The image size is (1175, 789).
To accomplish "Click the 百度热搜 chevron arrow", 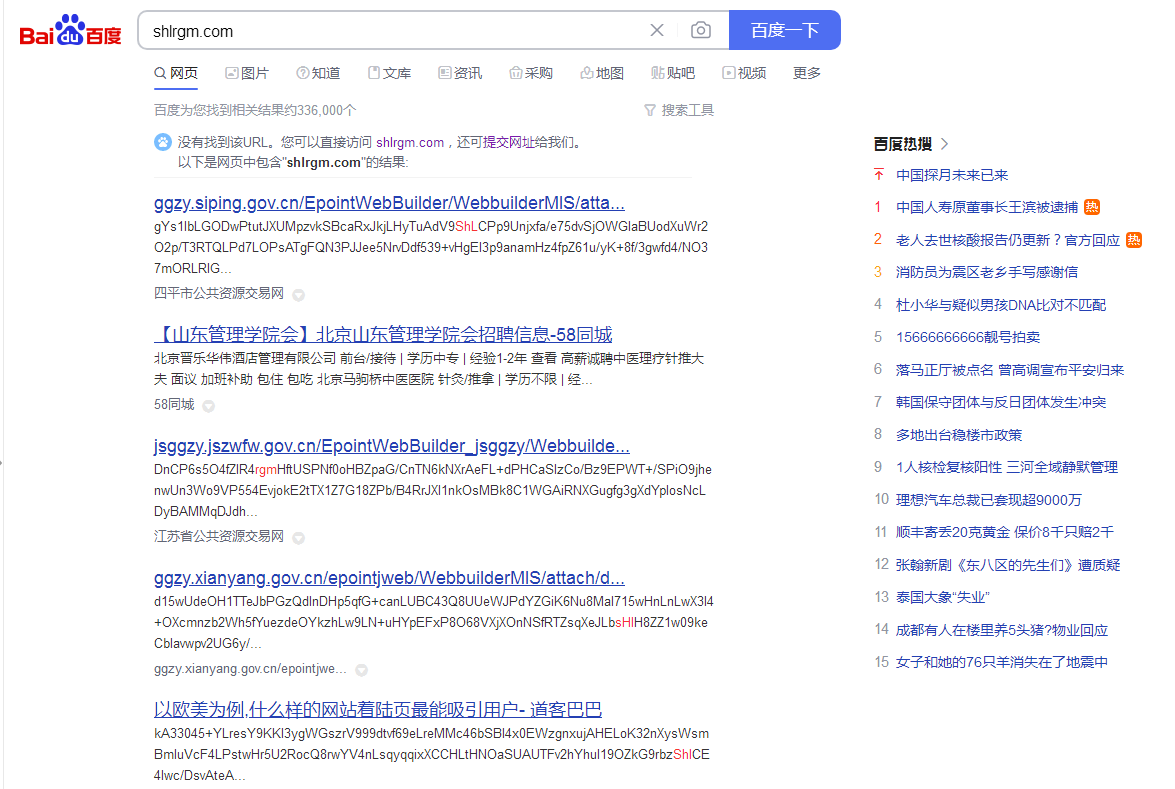I will coord(945,144).
